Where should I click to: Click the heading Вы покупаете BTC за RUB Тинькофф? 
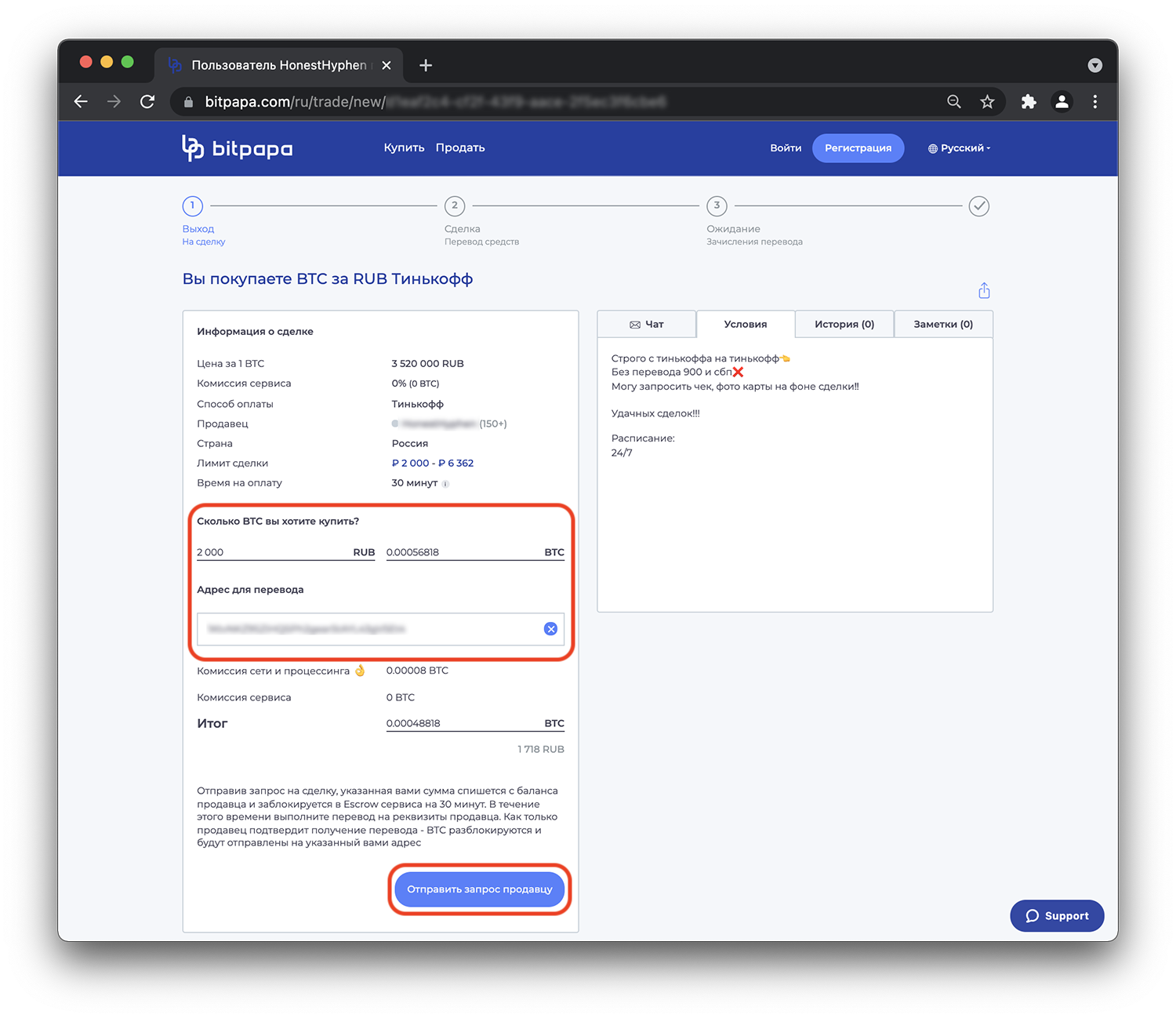(328, 279)
